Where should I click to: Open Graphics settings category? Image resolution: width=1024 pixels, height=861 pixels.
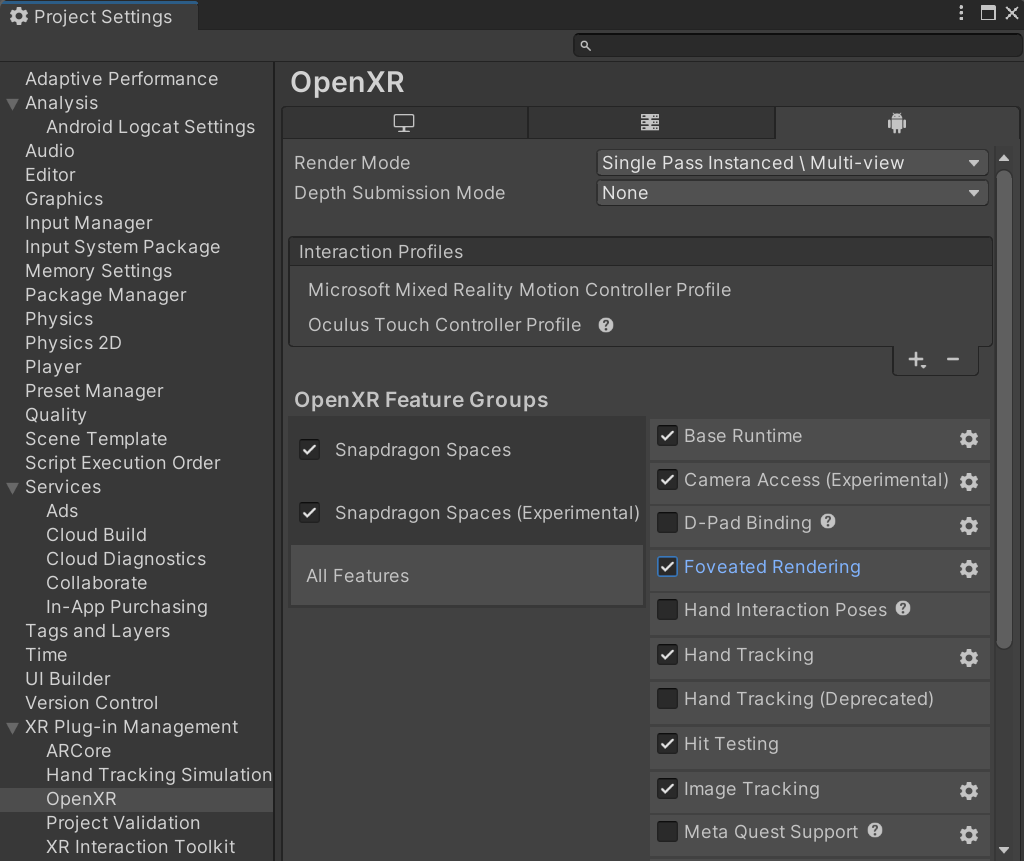point(64,199)
